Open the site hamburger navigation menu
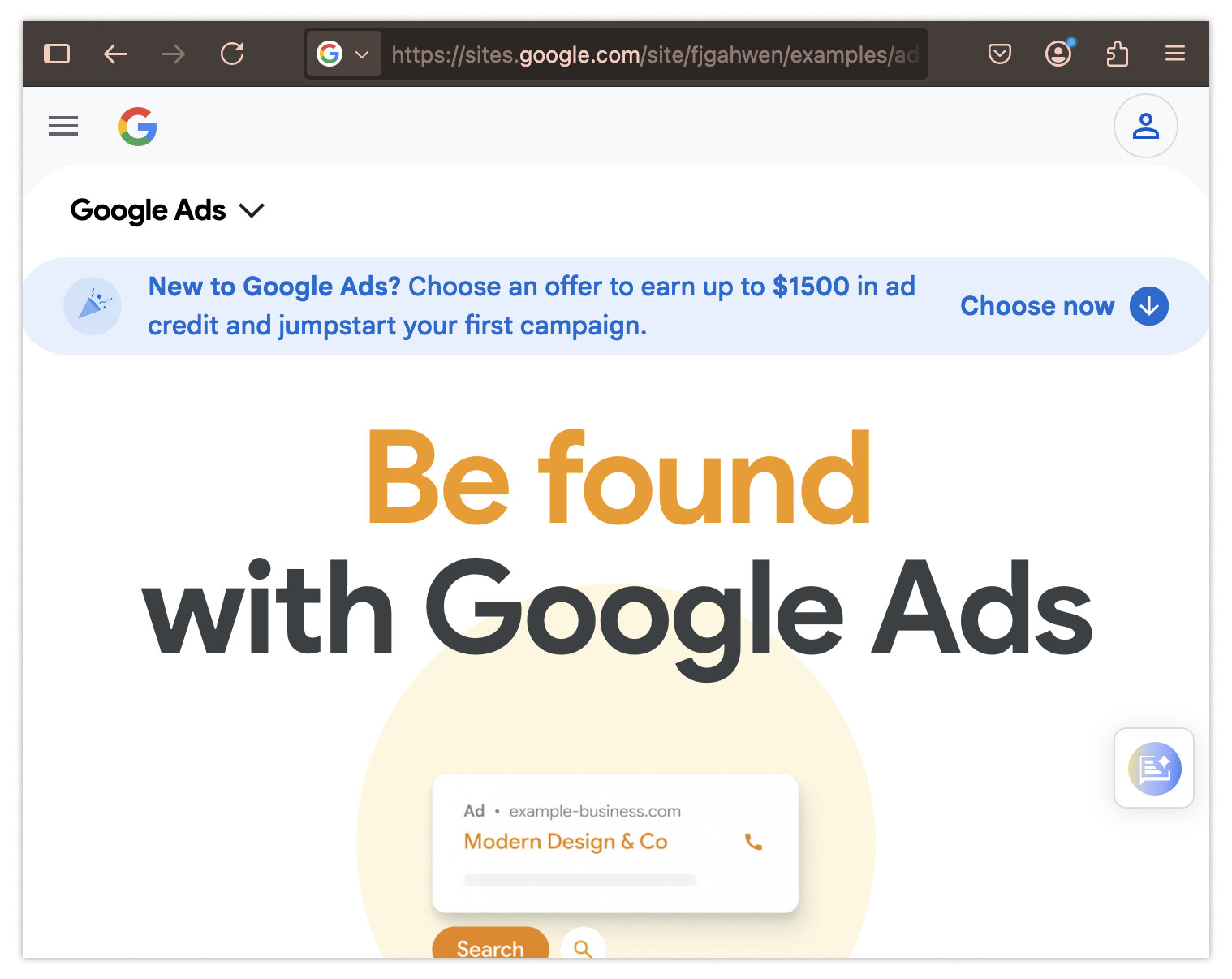Screen dimensions: 1232x979 [63, 126]
